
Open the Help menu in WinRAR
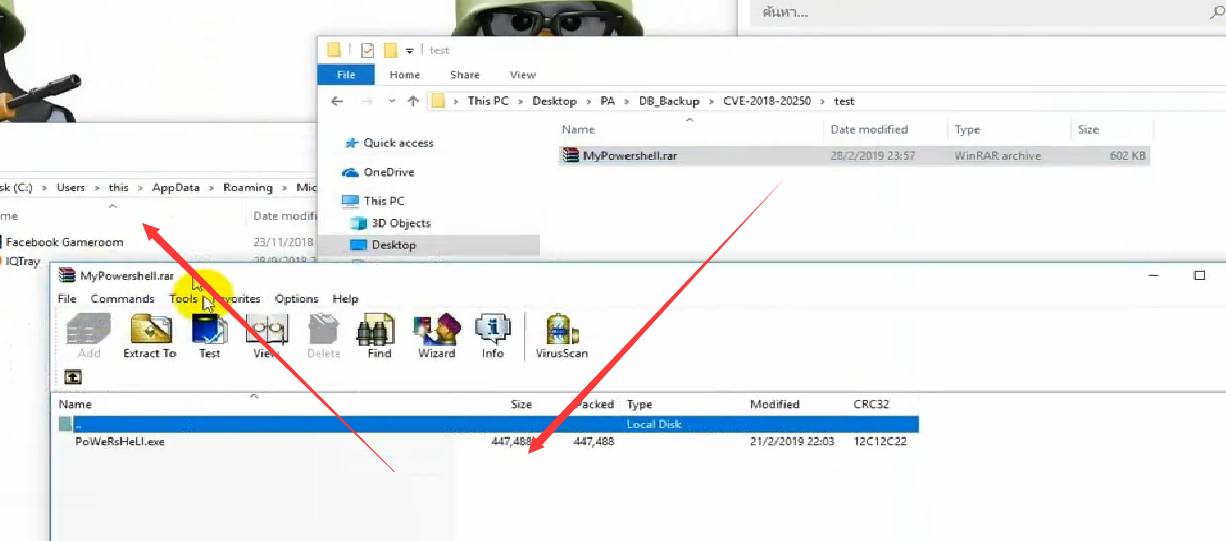[345, 299]
